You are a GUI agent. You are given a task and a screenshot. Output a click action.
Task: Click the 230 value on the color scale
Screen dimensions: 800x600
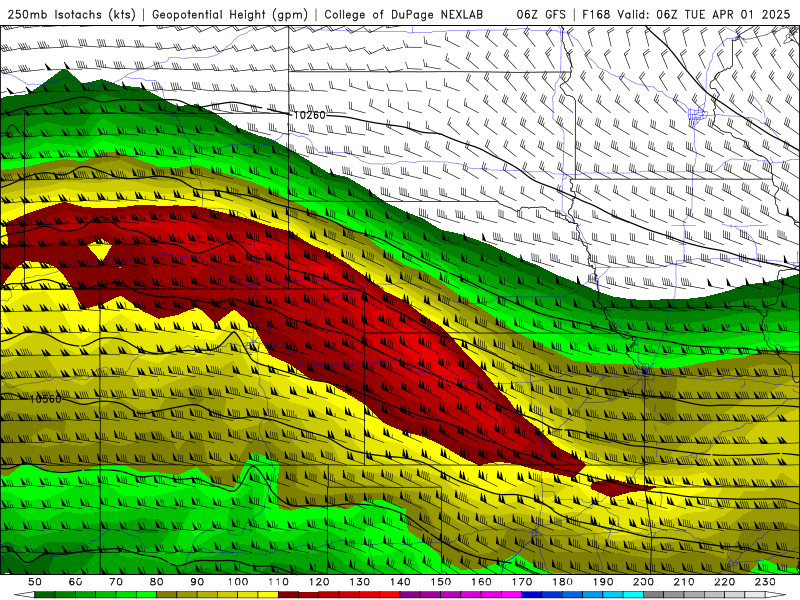click(765, 582)
